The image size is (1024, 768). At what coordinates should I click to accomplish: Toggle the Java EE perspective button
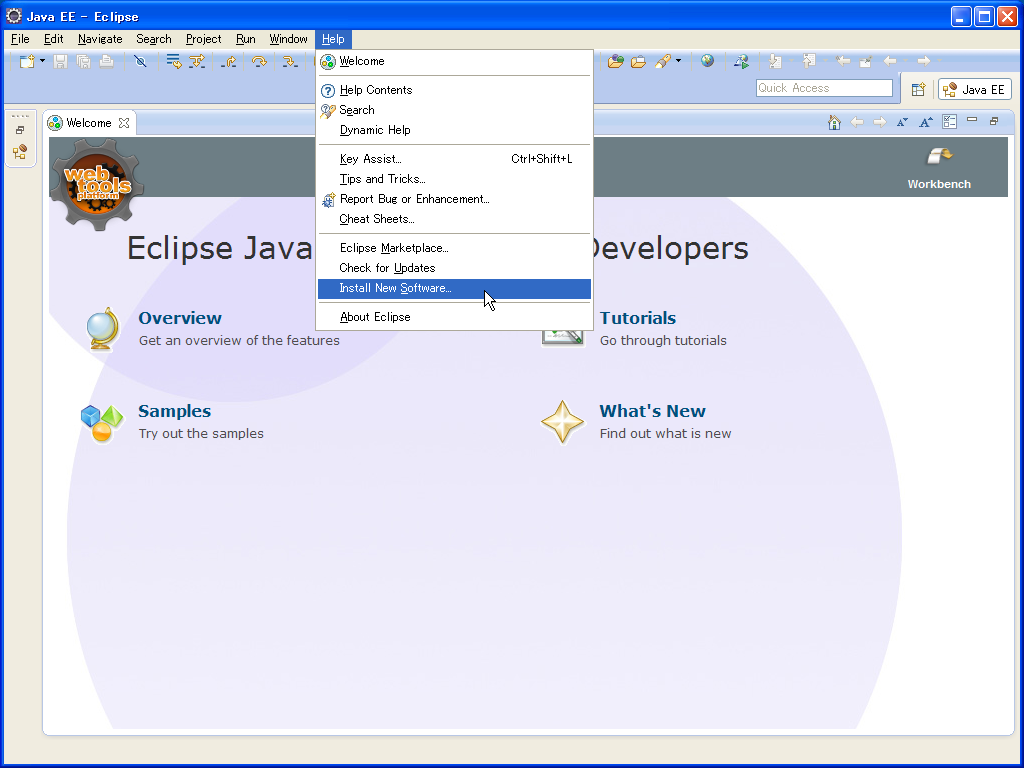(973, 88)
